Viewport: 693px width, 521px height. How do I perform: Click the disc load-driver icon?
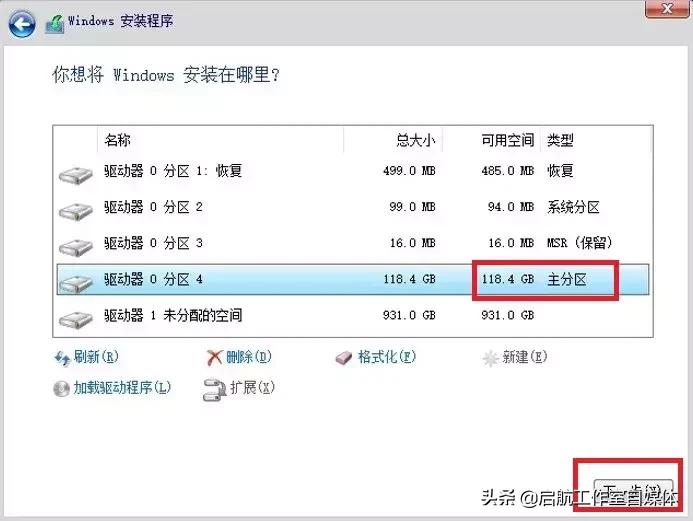pyautogui.click(x=61, y=388)
